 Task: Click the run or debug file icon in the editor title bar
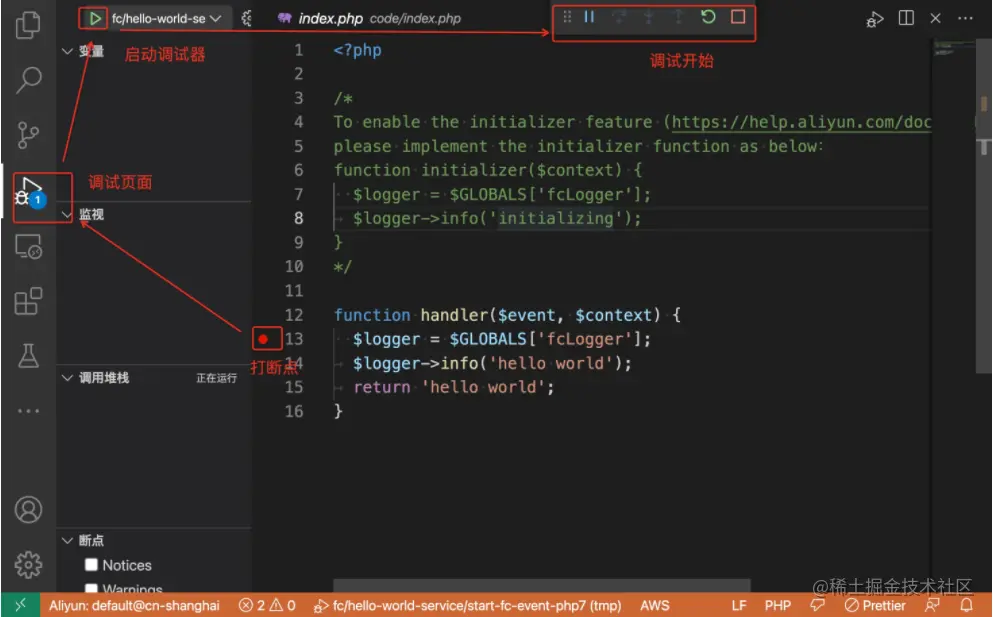click(x=875, y=19)
